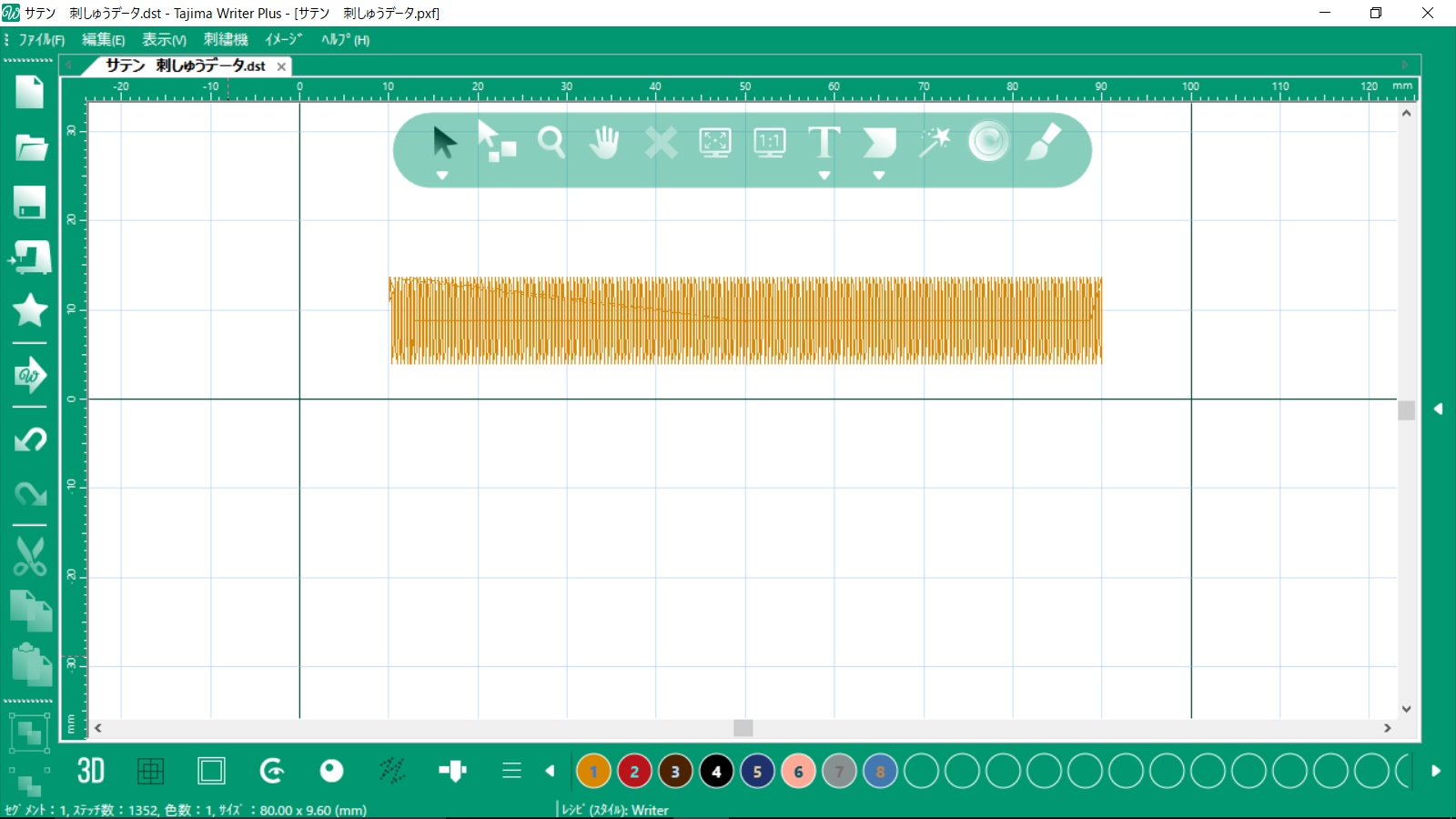Open the ヘルプ(H) menu
This screenshot has height=819, width=1456.
[345, 40]
